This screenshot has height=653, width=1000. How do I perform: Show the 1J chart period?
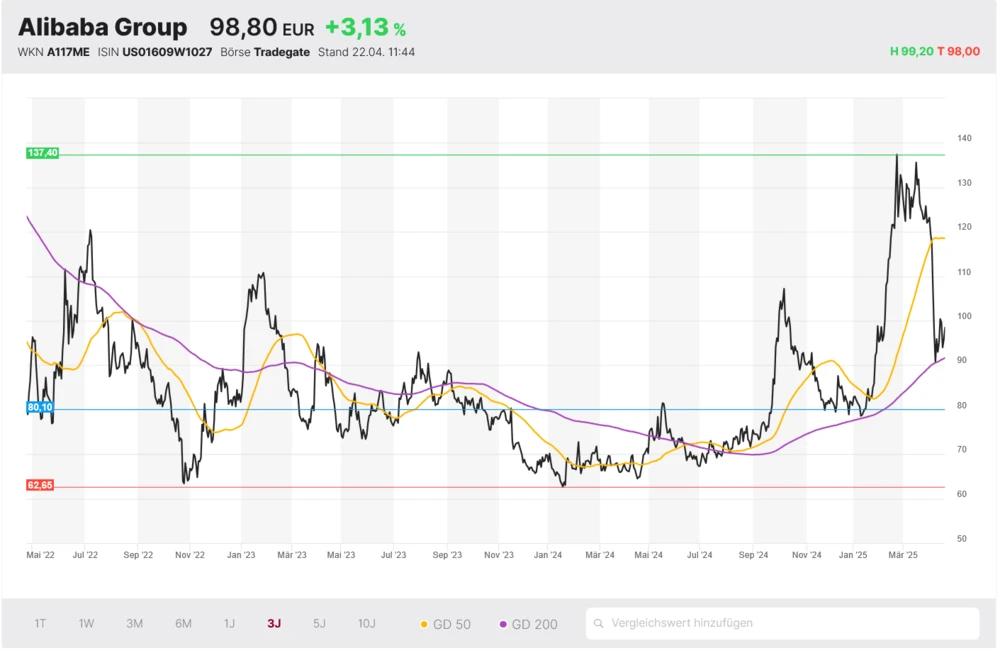229,624
